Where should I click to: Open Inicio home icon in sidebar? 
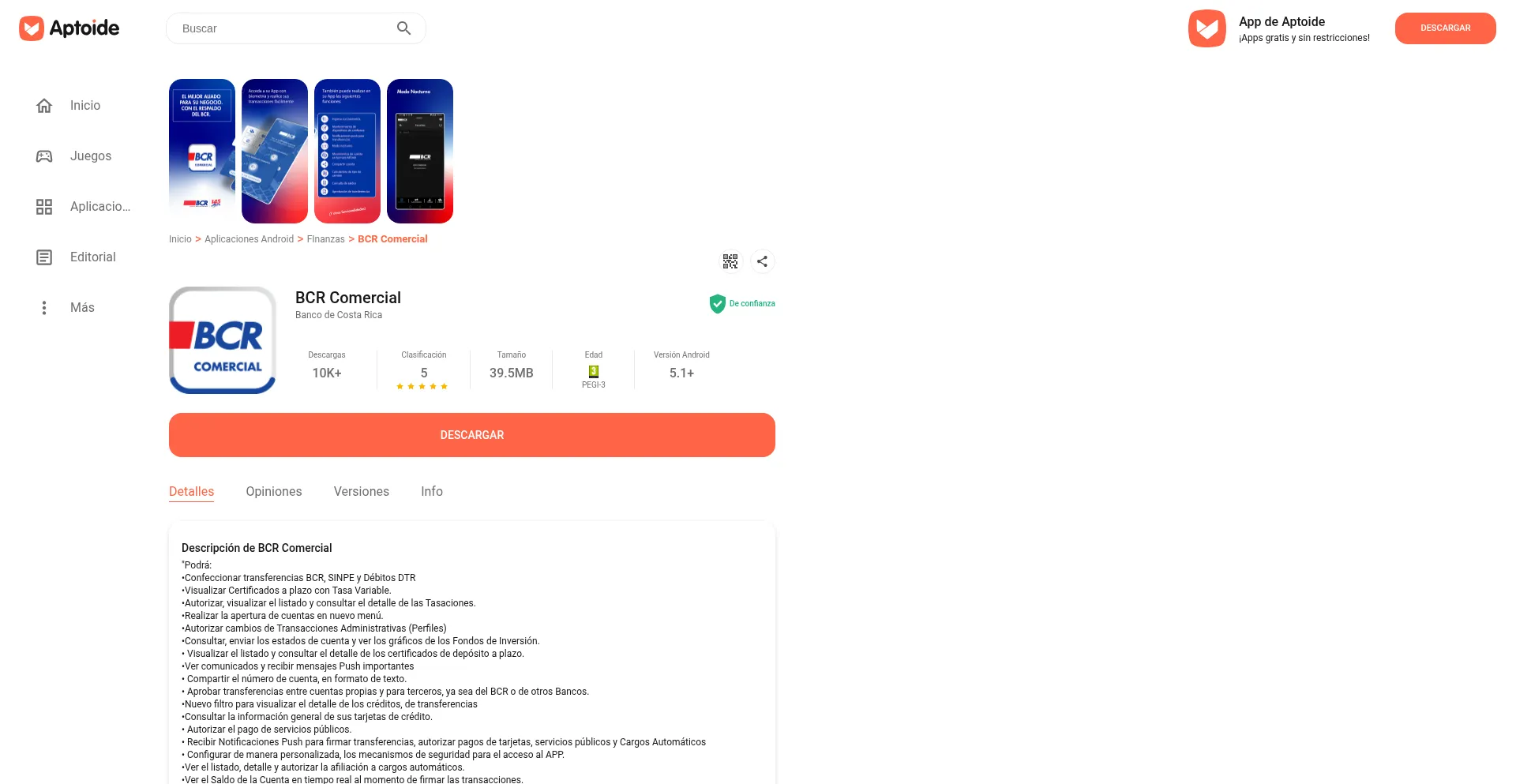coord(44,106)
